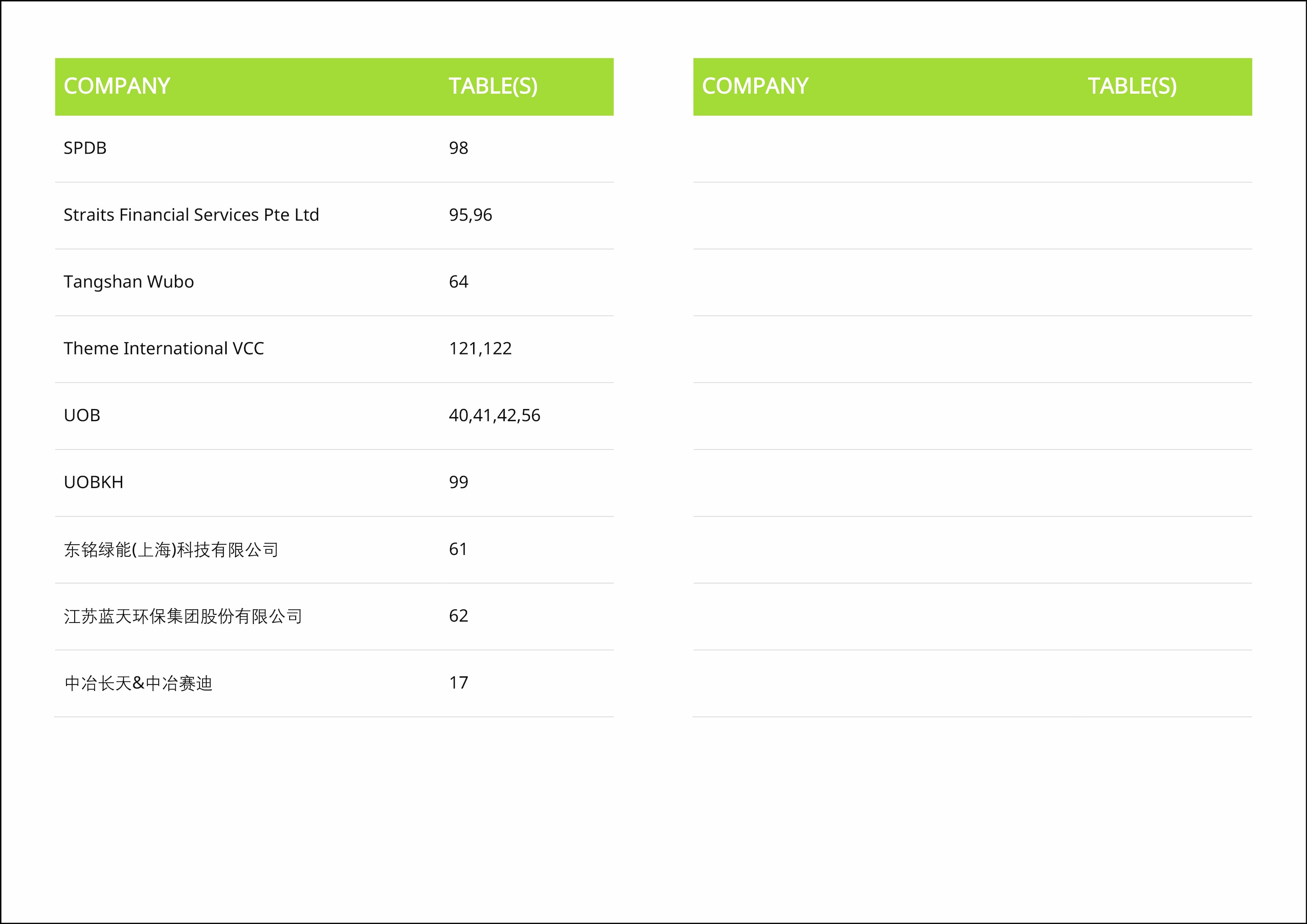Screen dimensions: 1307x924
Task: Select table number 64
Action: tap(458, 282)
